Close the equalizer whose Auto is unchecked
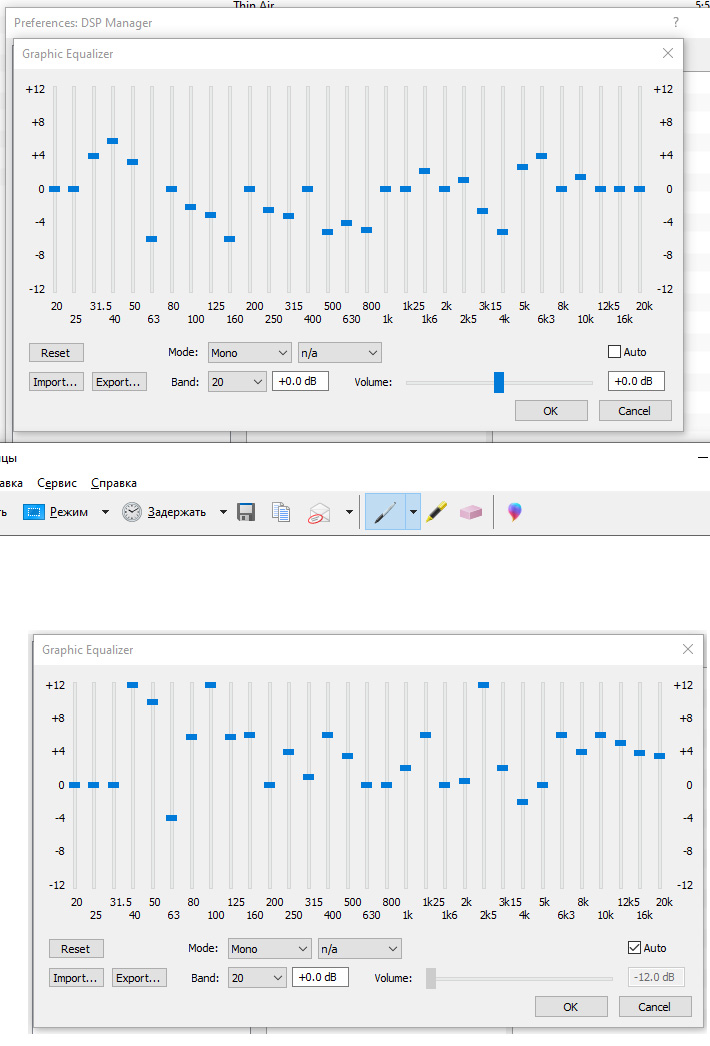The width and height of the screenshot is (710, 1046). pyautogui.click(x=667, y=53)
